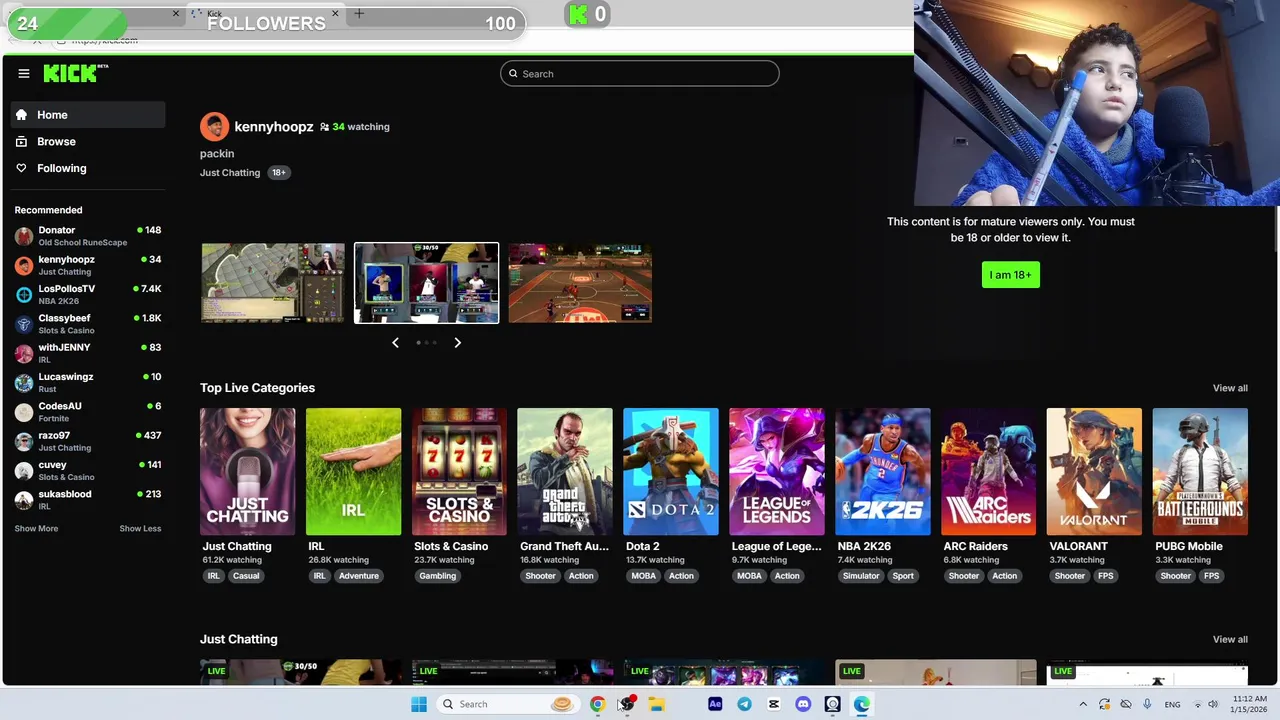Image resolution: width=1280 pixels, height=720 pixels.
Task: Select cuvey avatar in recommended list
Action: click(x=24, y=471)
